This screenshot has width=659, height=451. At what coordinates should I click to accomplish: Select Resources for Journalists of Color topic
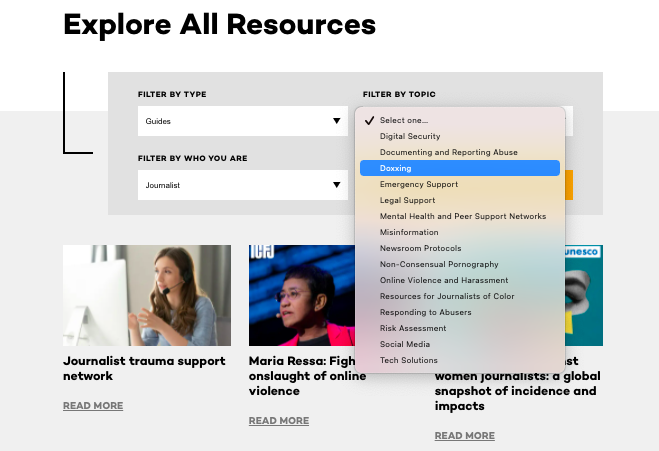point(460,296)
